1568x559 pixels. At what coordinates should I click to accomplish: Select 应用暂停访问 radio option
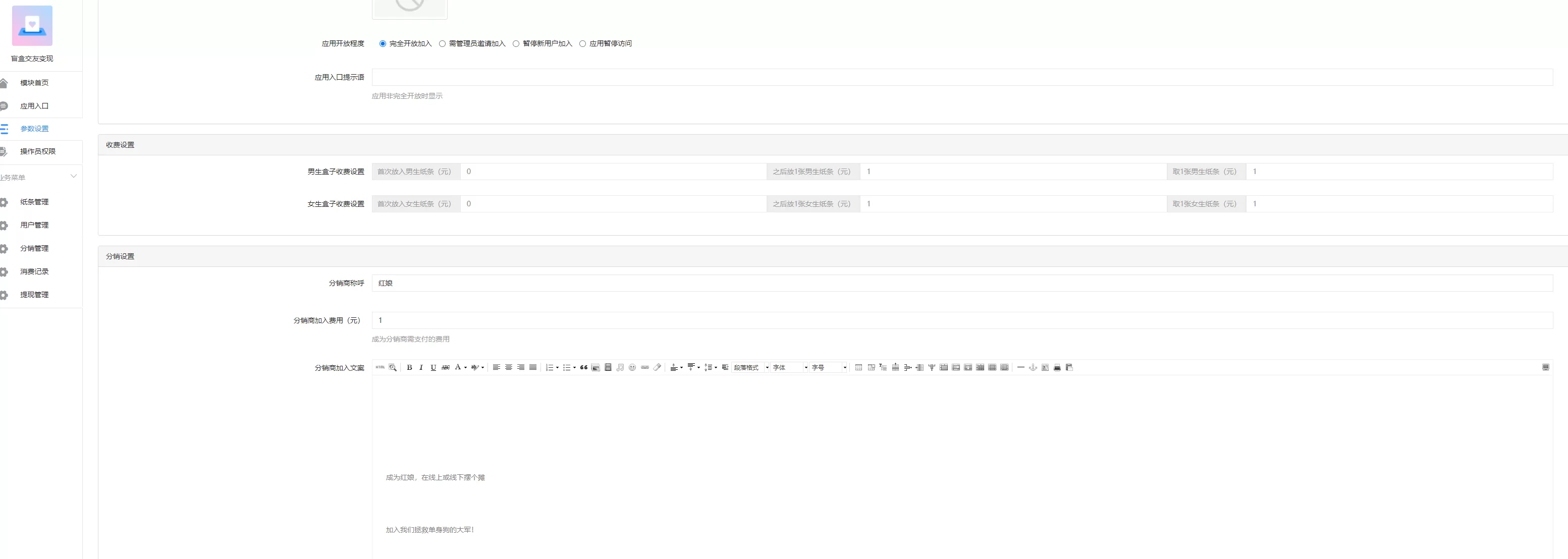(582, 44)
